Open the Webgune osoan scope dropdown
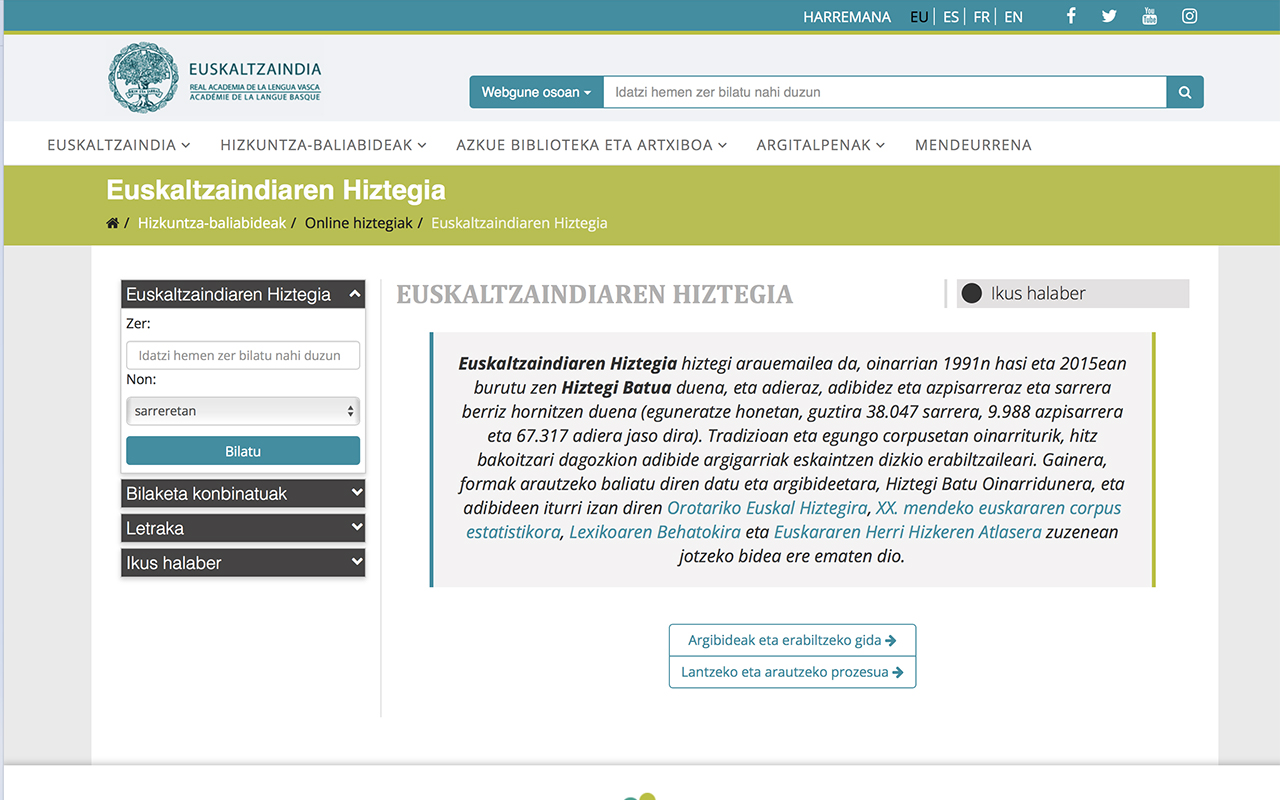This screenshot has height=800, width=1280. click(536, 92)
